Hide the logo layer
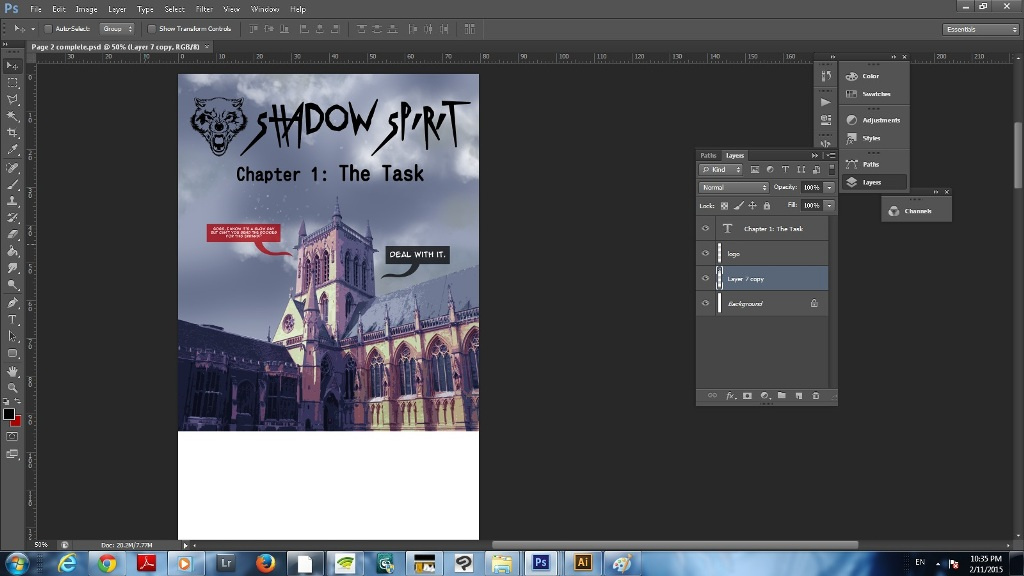This screenshot has height=576, width=1024. click(705, 254)
